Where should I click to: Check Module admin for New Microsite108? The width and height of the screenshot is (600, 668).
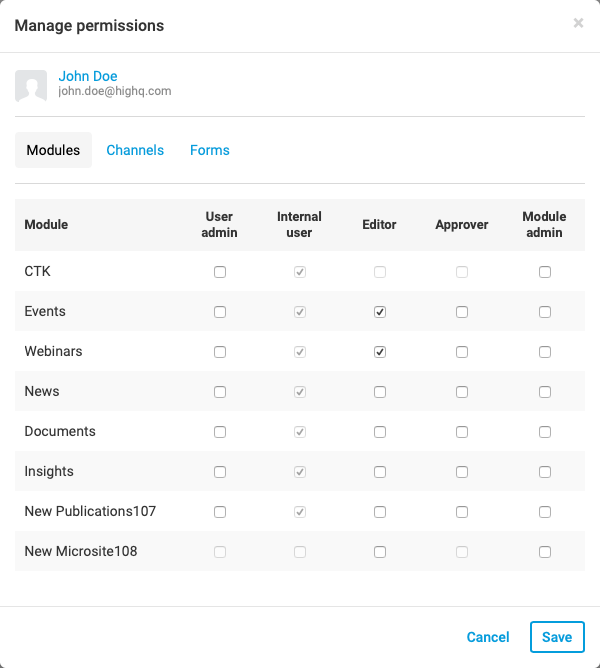point(545,552)
